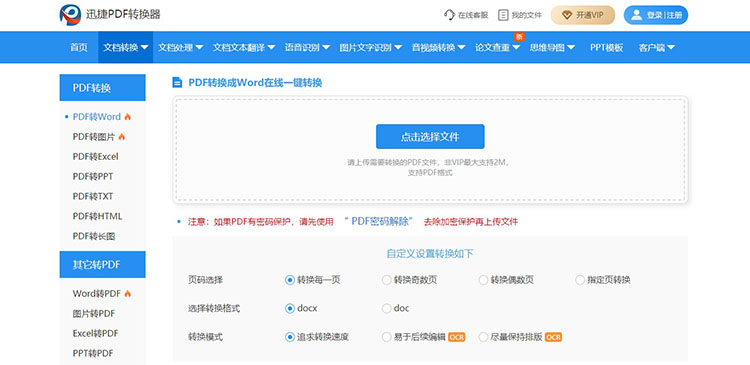Open the PPT模板 nav item
This screenshot has width=750, height=365.
(x=606, y=47)
